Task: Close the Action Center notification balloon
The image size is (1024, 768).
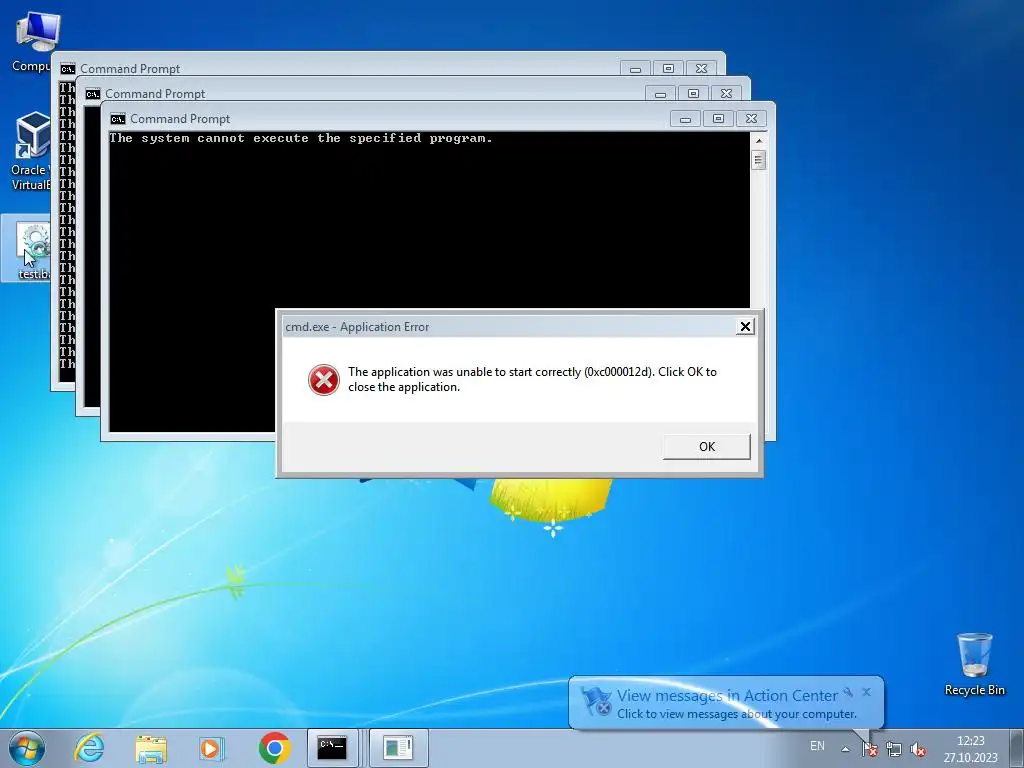Action: (866, 692)
